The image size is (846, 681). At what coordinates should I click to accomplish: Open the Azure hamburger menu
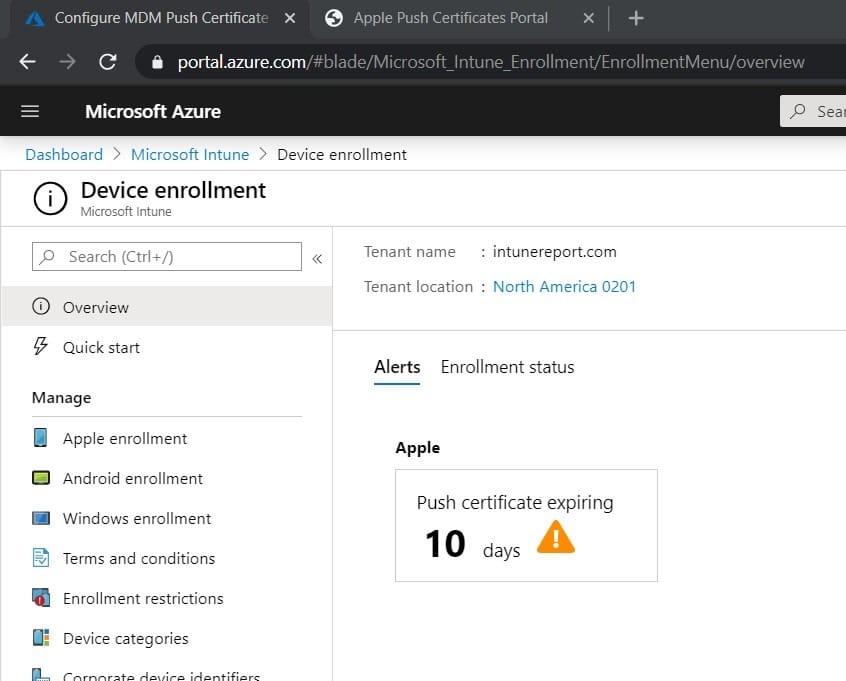pyautogui.click(x=30, y=111)
